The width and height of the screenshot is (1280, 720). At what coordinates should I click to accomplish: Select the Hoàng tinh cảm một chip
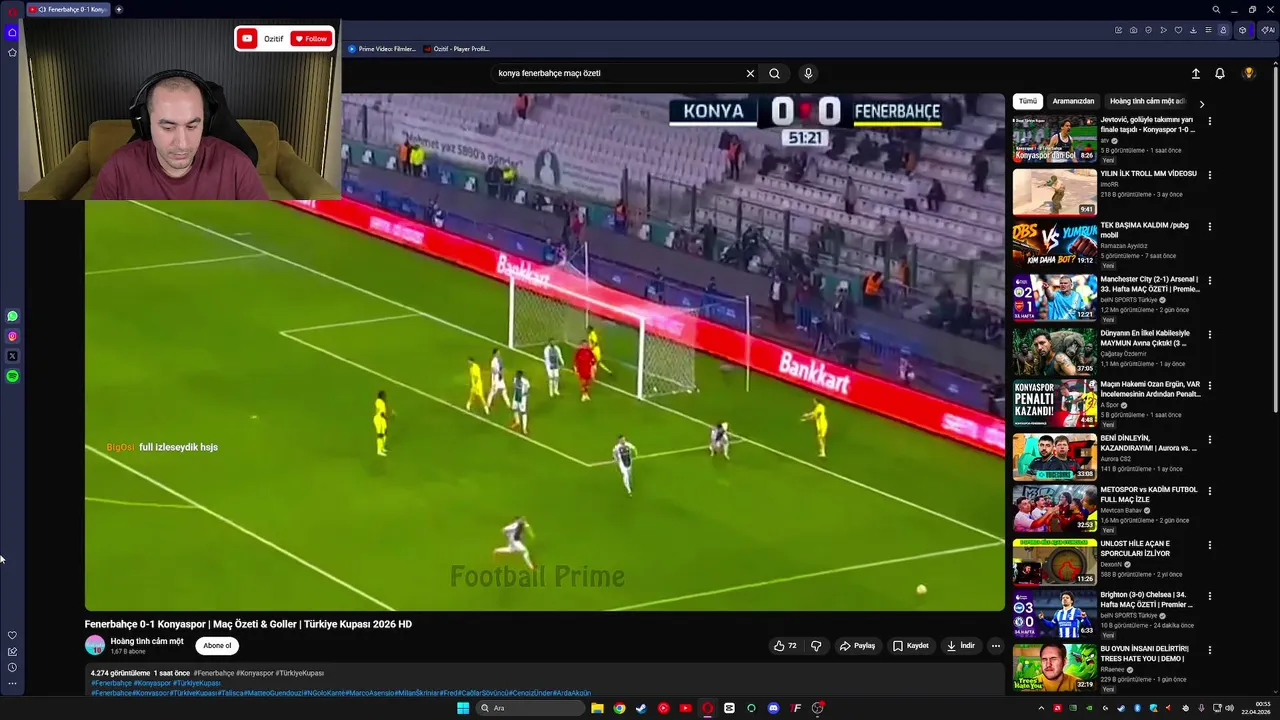click(x=1147, y=101)
